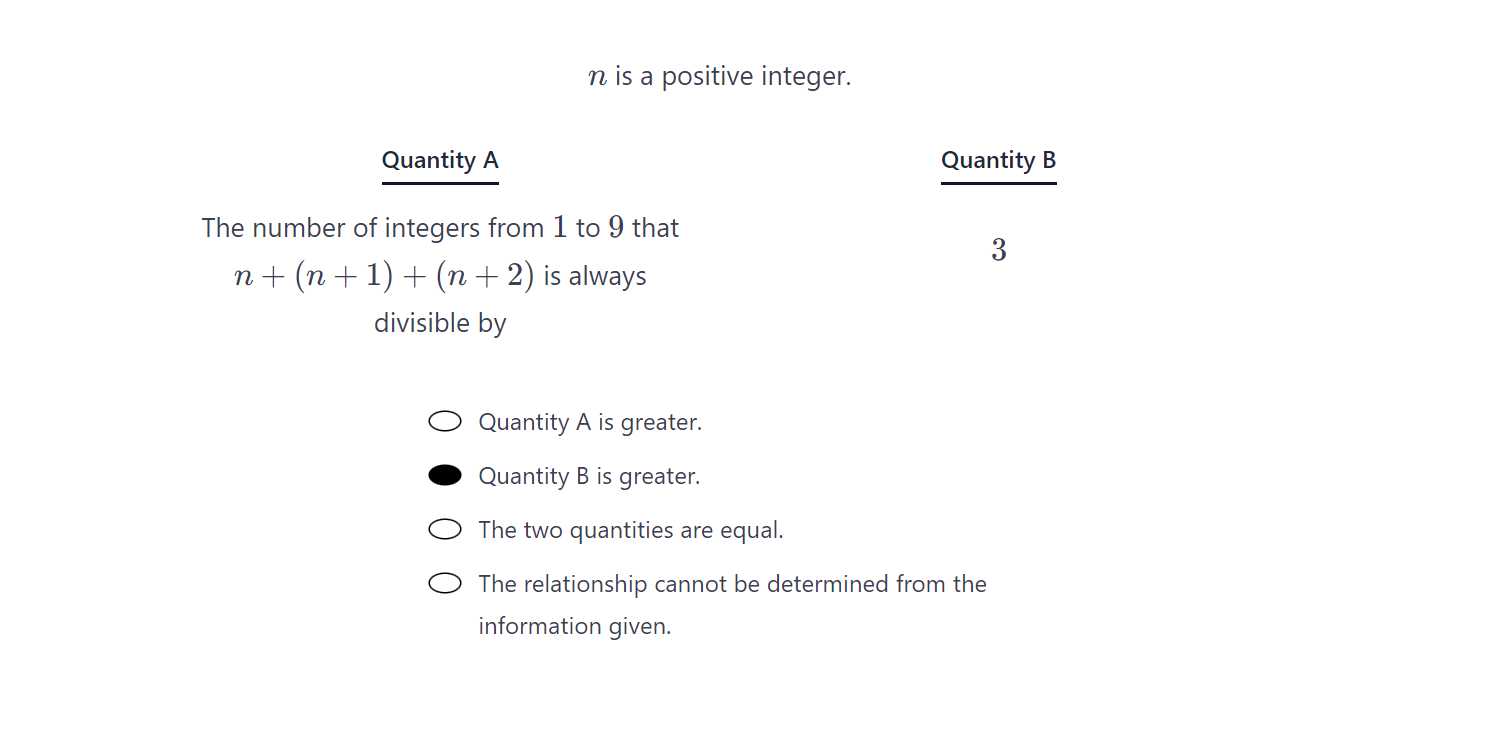Click the value 3 under Quantity B

point(998,250)
